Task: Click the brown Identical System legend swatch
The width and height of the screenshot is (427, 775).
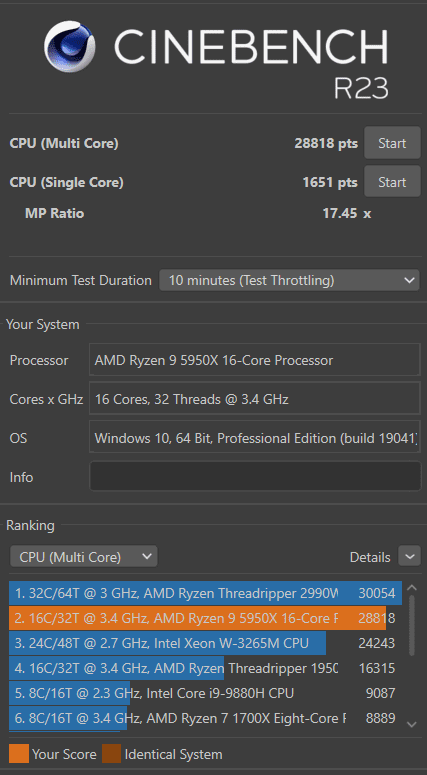Action: pos(111,754)
